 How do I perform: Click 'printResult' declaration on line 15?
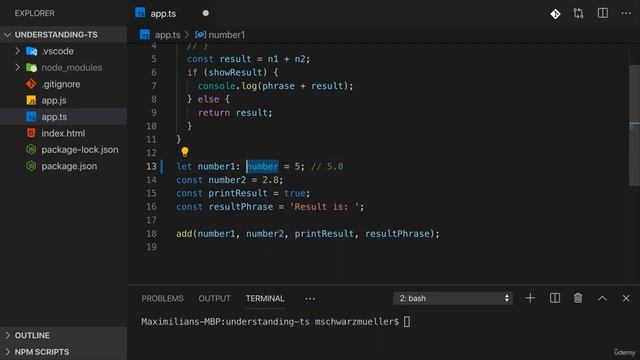238,193
